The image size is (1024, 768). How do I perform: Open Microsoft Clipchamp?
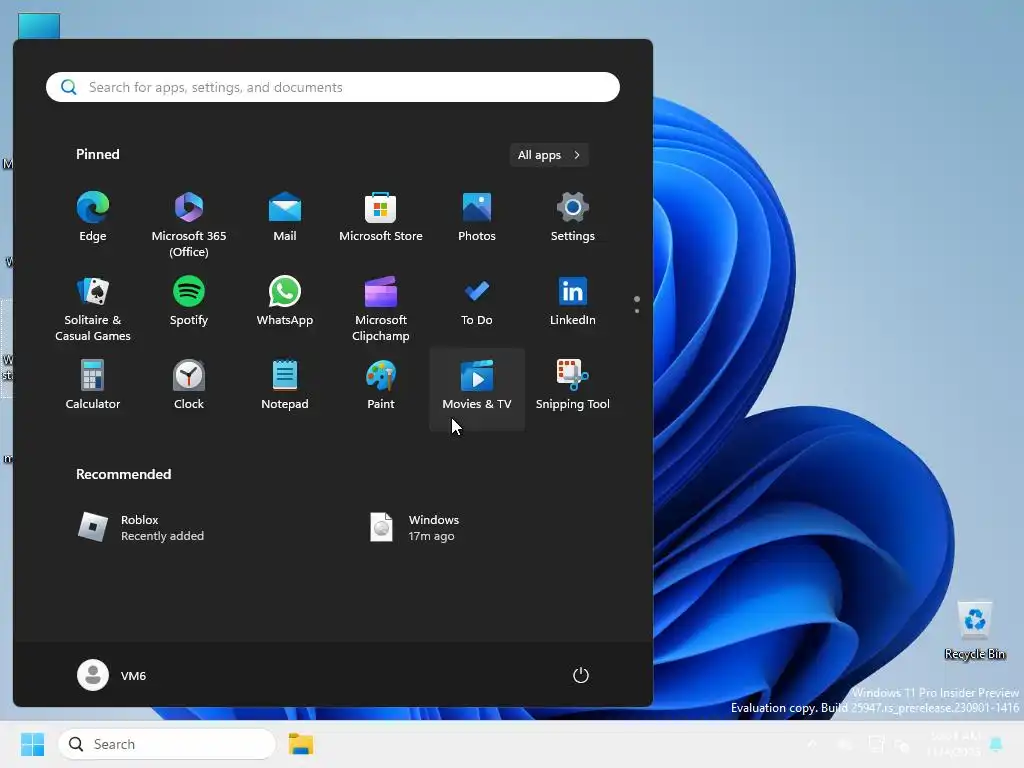point(381,307)
